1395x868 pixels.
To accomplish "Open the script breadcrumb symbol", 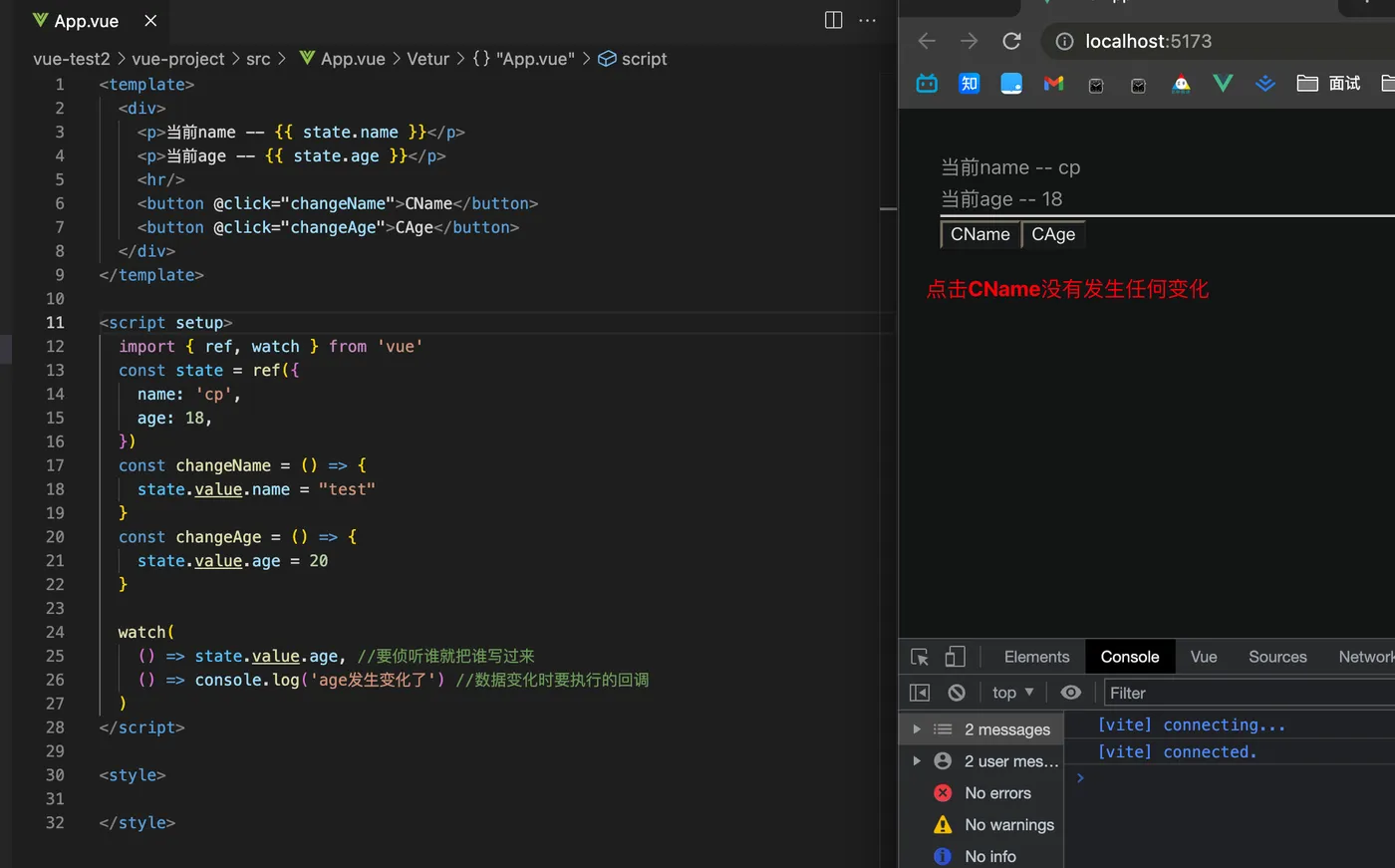I will point(633,59).
